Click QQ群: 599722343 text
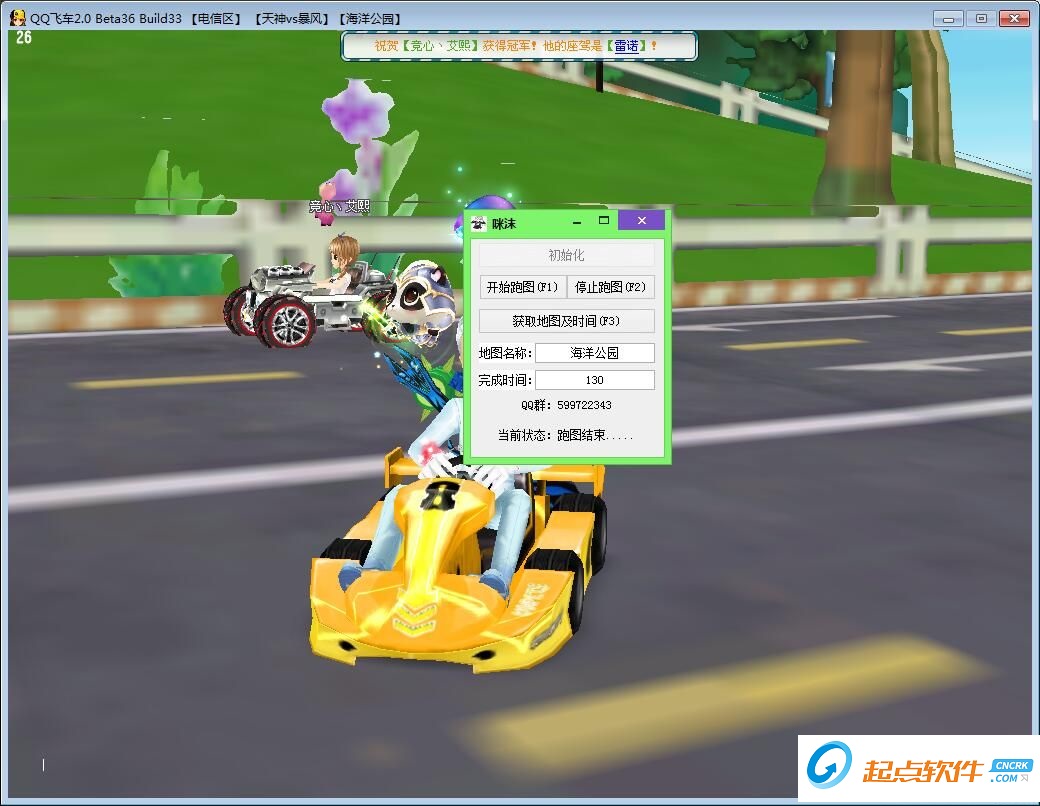 (566, 405)
